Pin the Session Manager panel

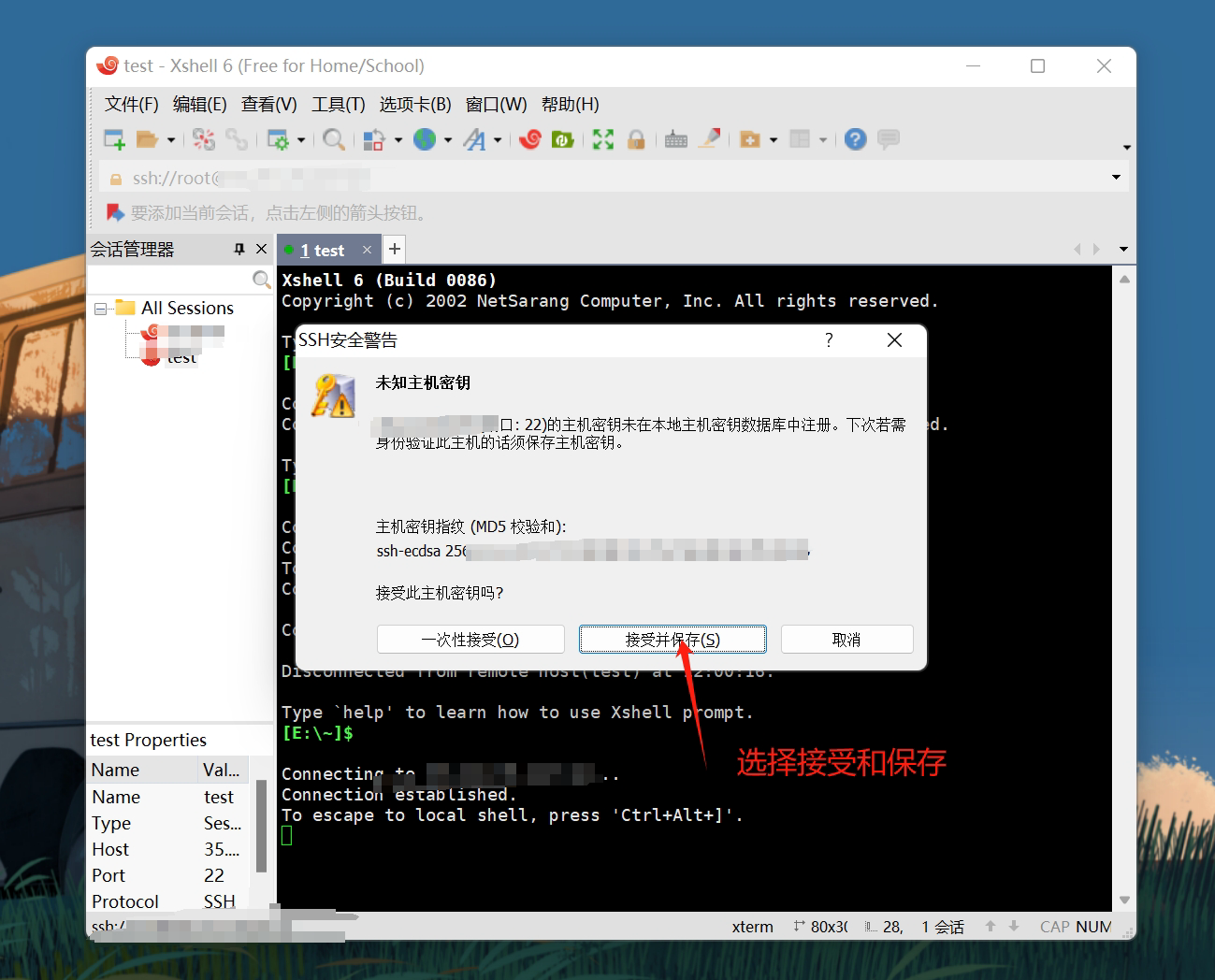tap(239, 249)
